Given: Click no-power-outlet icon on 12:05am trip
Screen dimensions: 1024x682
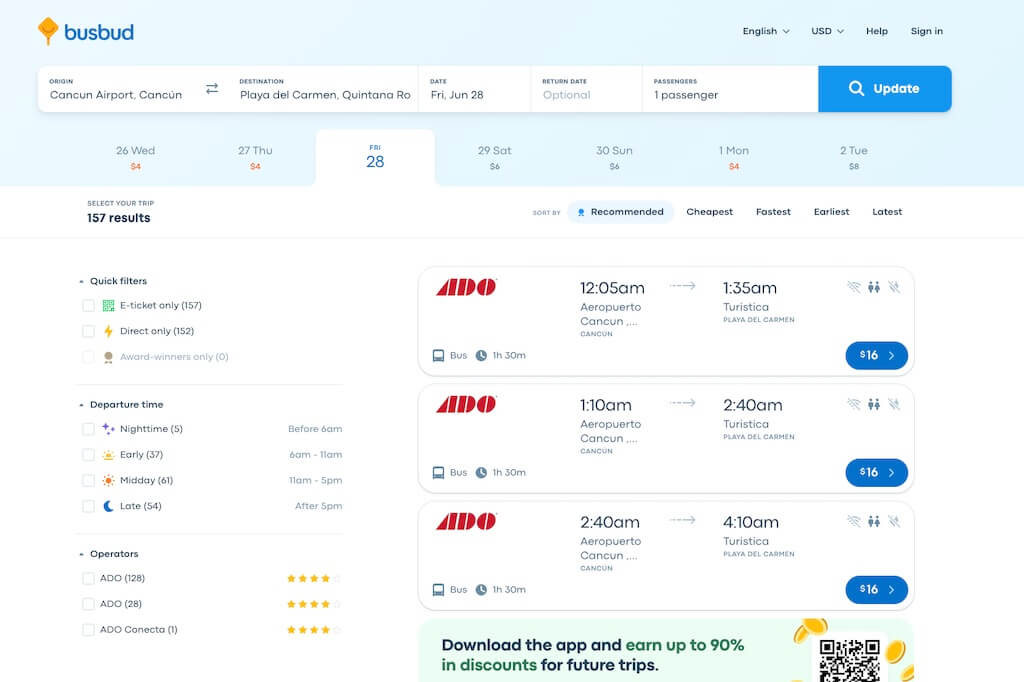Looking at the screenshot, I should pyautogui.click(x=894, y=287).
